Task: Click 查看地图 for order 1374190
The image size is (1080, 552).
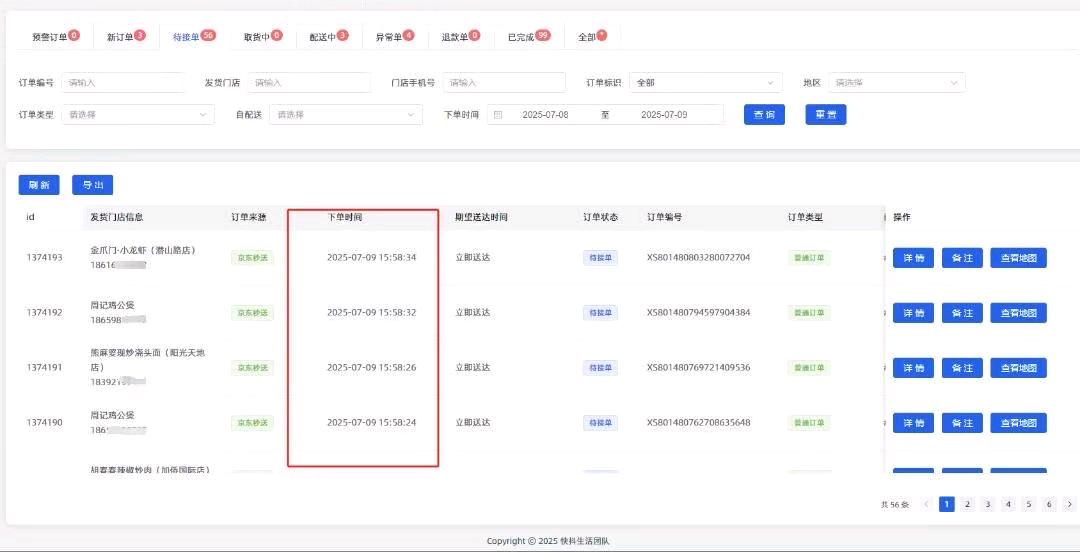Action: [x=1019, y=423]
